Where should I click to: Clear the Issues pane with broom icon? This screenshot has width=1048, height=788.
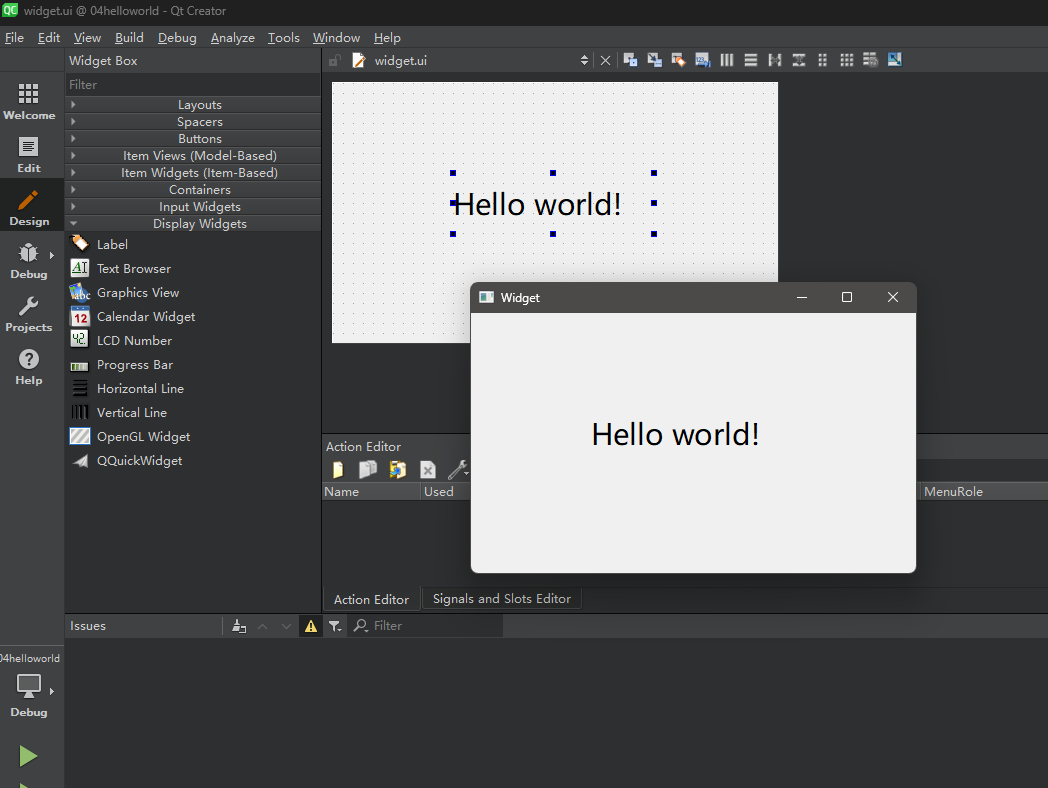click(x=238, y=626)
